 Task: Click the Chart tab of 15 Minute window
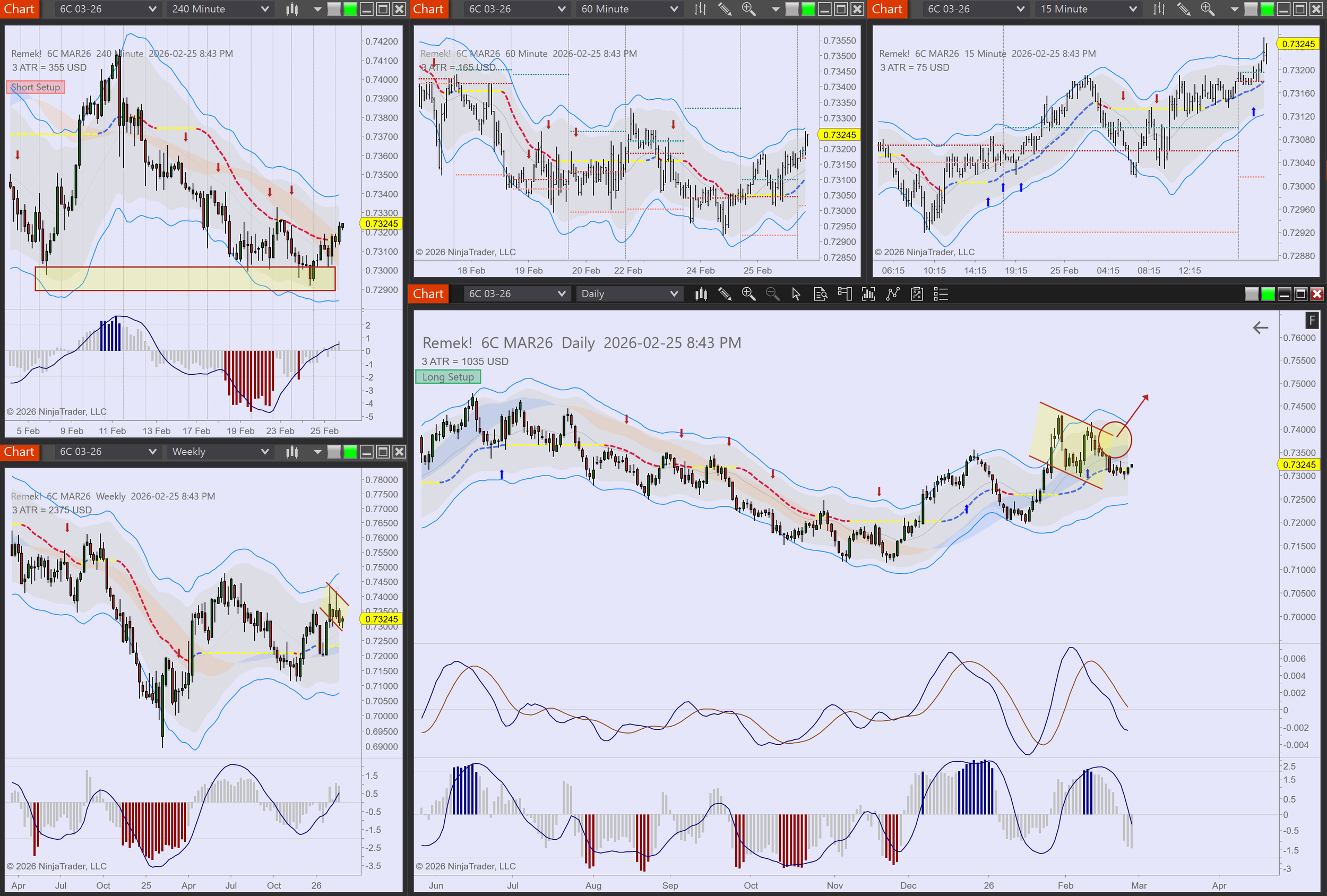887,9
